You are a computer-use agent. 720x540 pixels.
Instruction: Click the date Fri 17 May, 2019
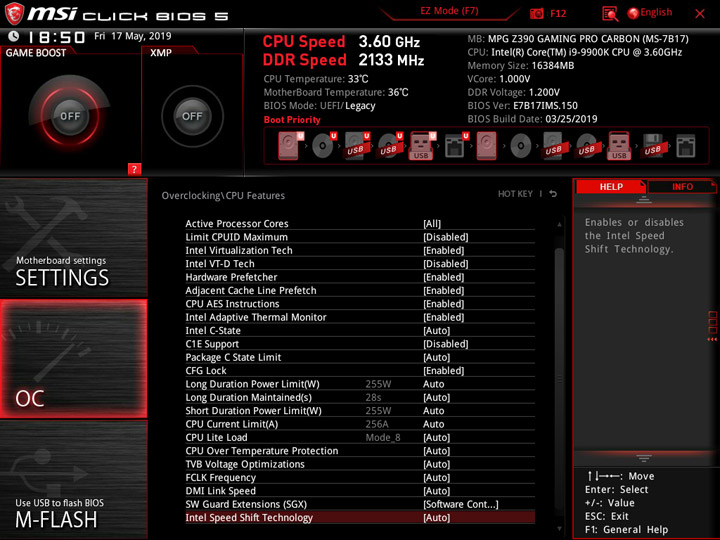pyautogui.click(x=133, y=36)
